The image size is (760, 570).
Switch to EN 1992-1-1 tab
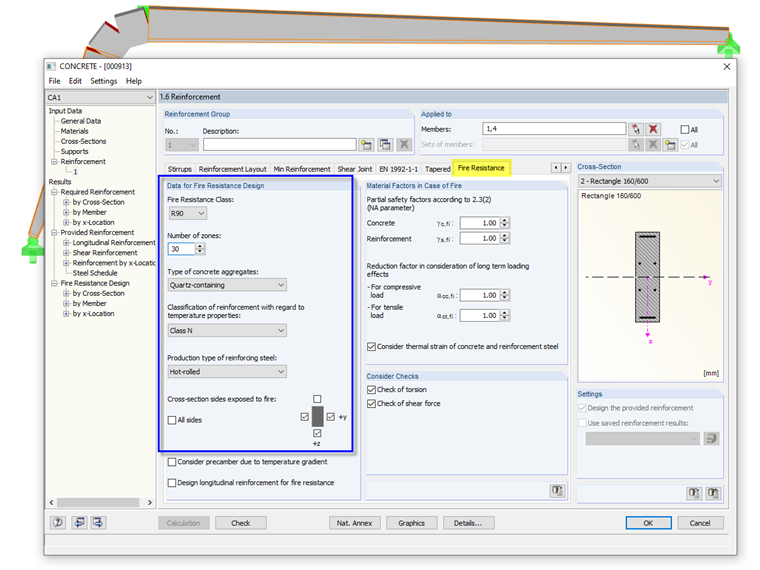tap(398, 169)
